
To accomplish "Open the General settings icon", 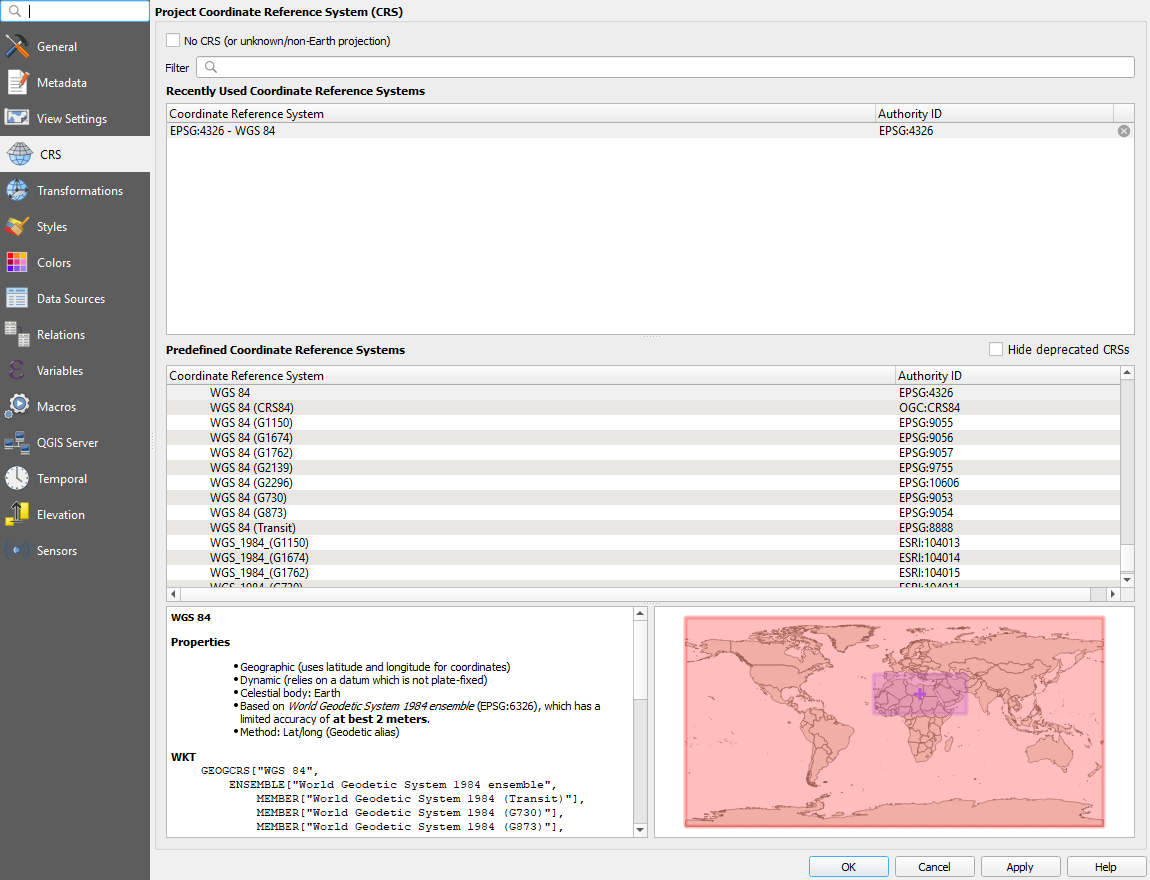I will click(17, 46).
